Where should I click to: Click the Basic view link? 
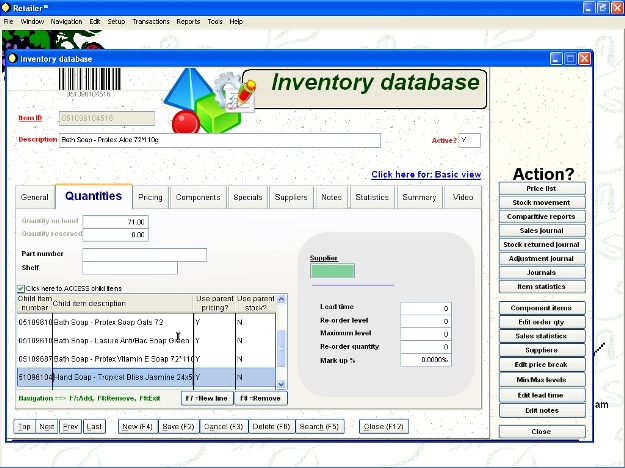[x=426, y=174]
